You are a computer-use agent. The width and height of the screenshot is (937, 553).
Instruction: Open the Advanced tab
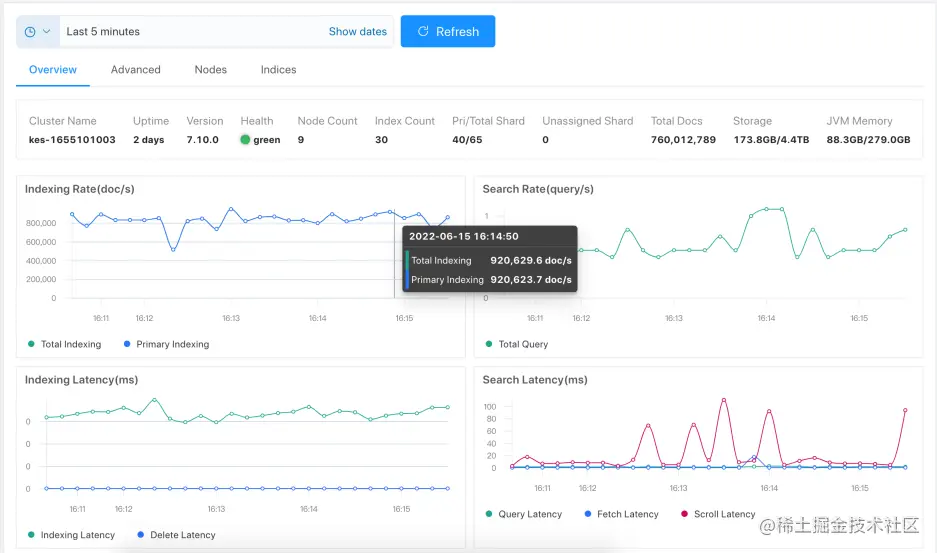tap(136, 70)
